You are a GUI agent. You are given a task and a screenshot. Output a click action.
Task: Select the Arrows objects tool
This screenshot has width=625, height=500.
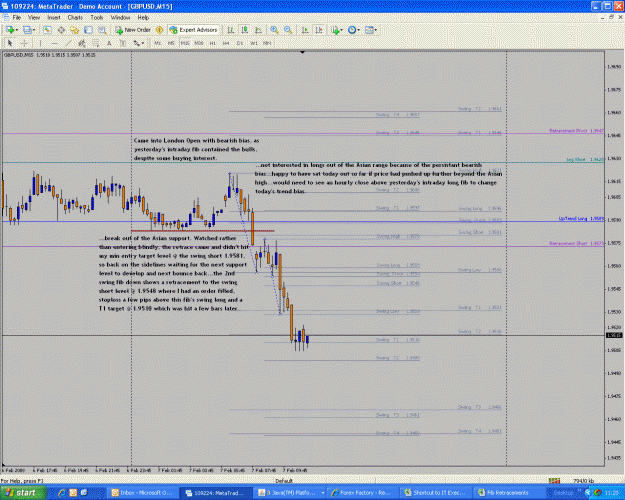(136, 43)
